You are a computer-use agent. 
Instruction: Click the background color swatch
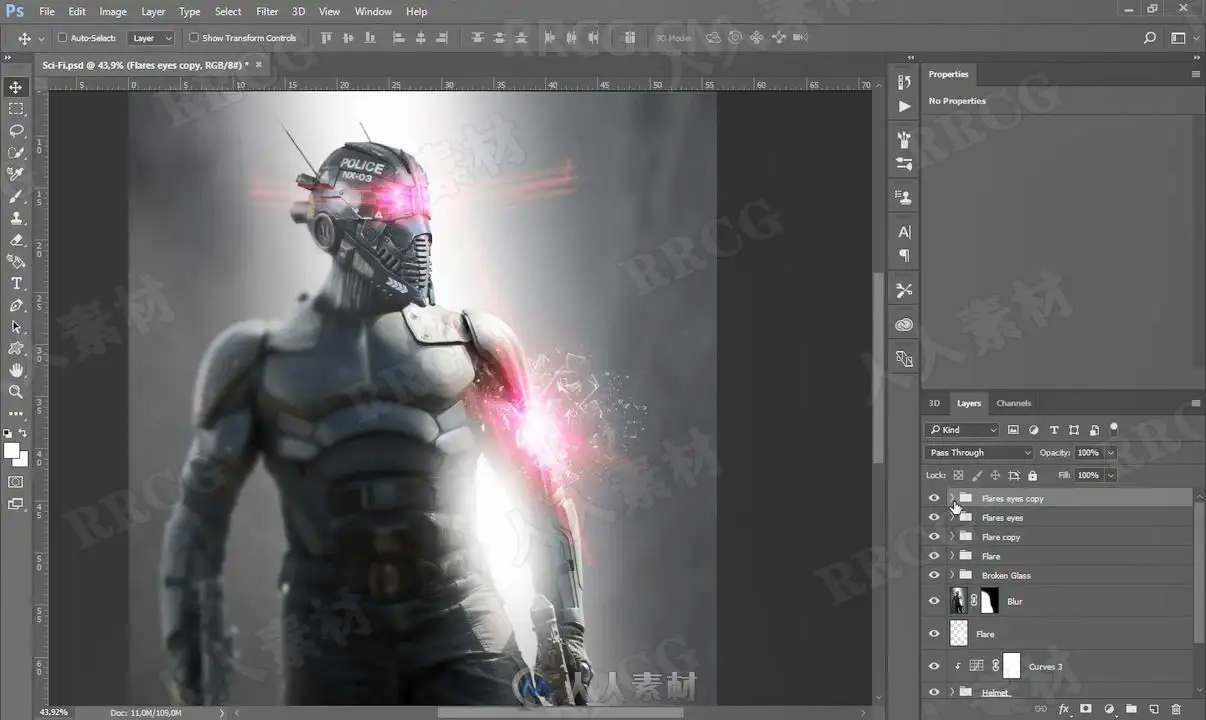click(x=23, y=460)
